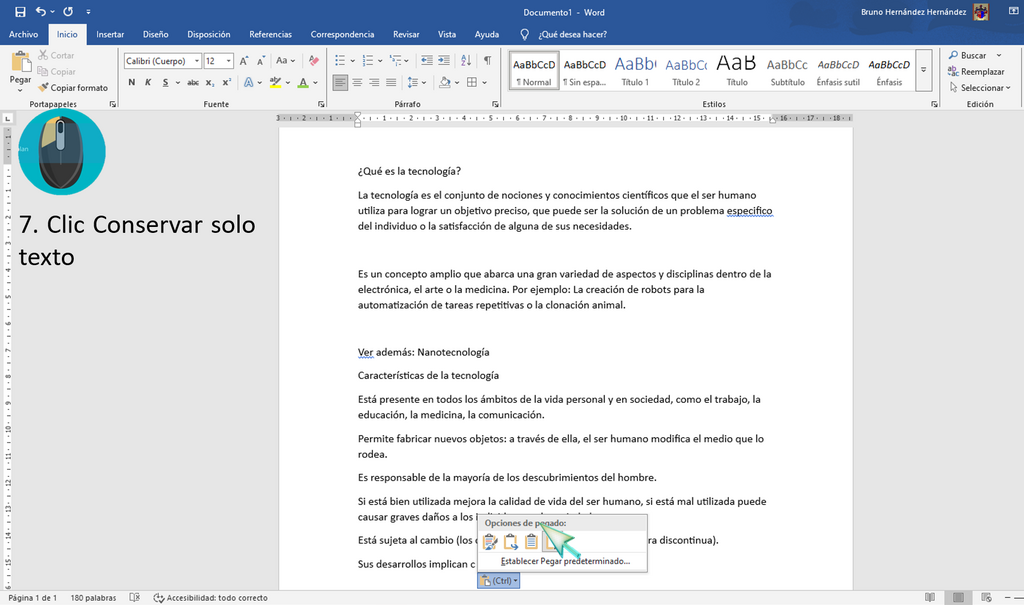Click Reemplazar in Edición group
Viewport: 1024px width, 605px height.
click(976, 72)
